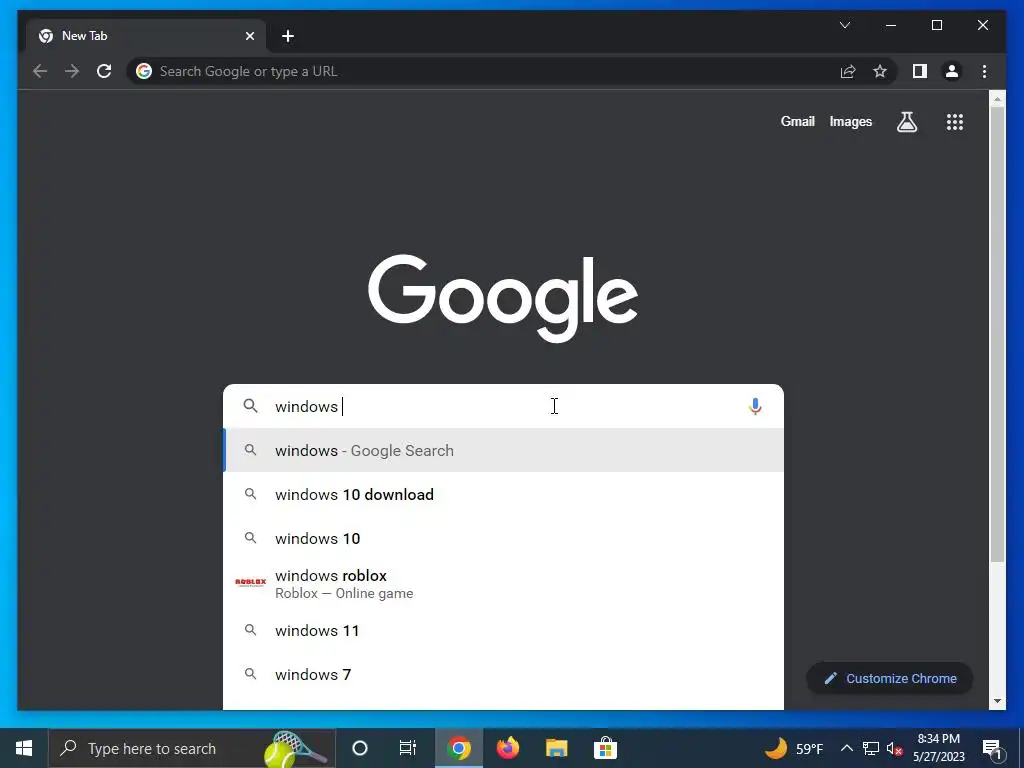Click the page vertical scrollbar thumb

point(997,333)
